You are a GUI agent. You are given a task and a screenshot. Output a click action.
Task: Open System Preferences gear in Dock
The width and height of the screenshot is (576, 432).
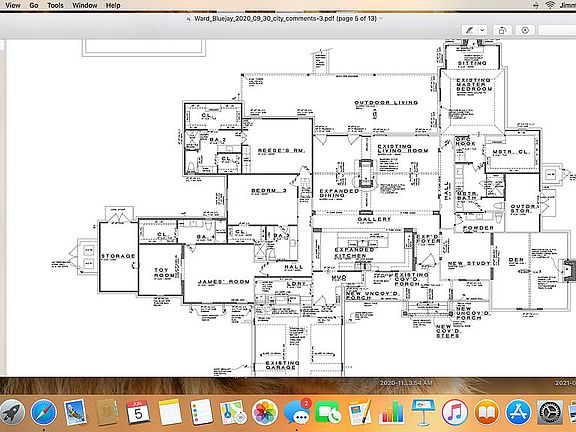(550, 412)
